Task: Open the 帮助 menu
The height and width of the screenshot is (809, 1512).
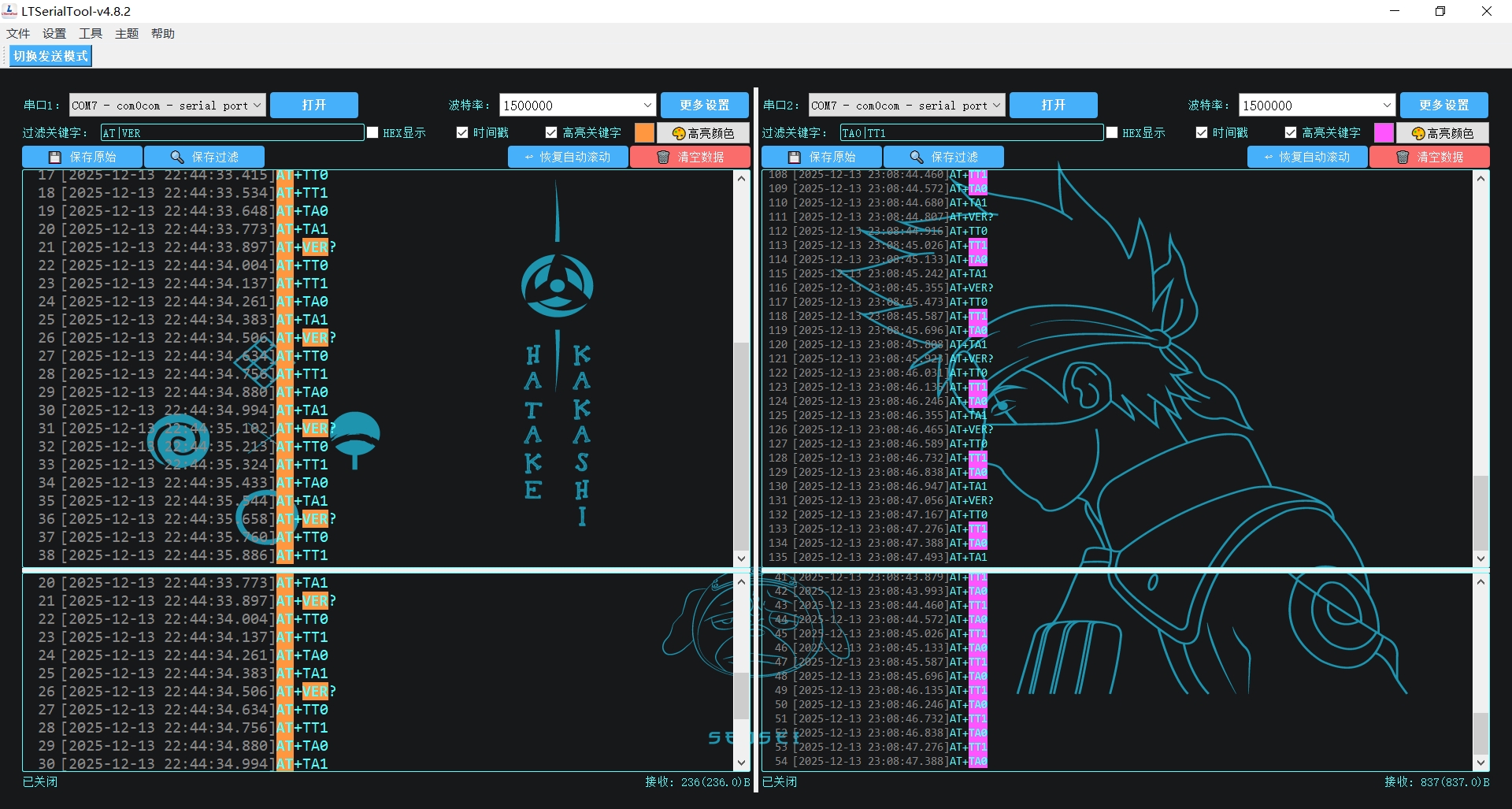Action: [x=163, y=33]
